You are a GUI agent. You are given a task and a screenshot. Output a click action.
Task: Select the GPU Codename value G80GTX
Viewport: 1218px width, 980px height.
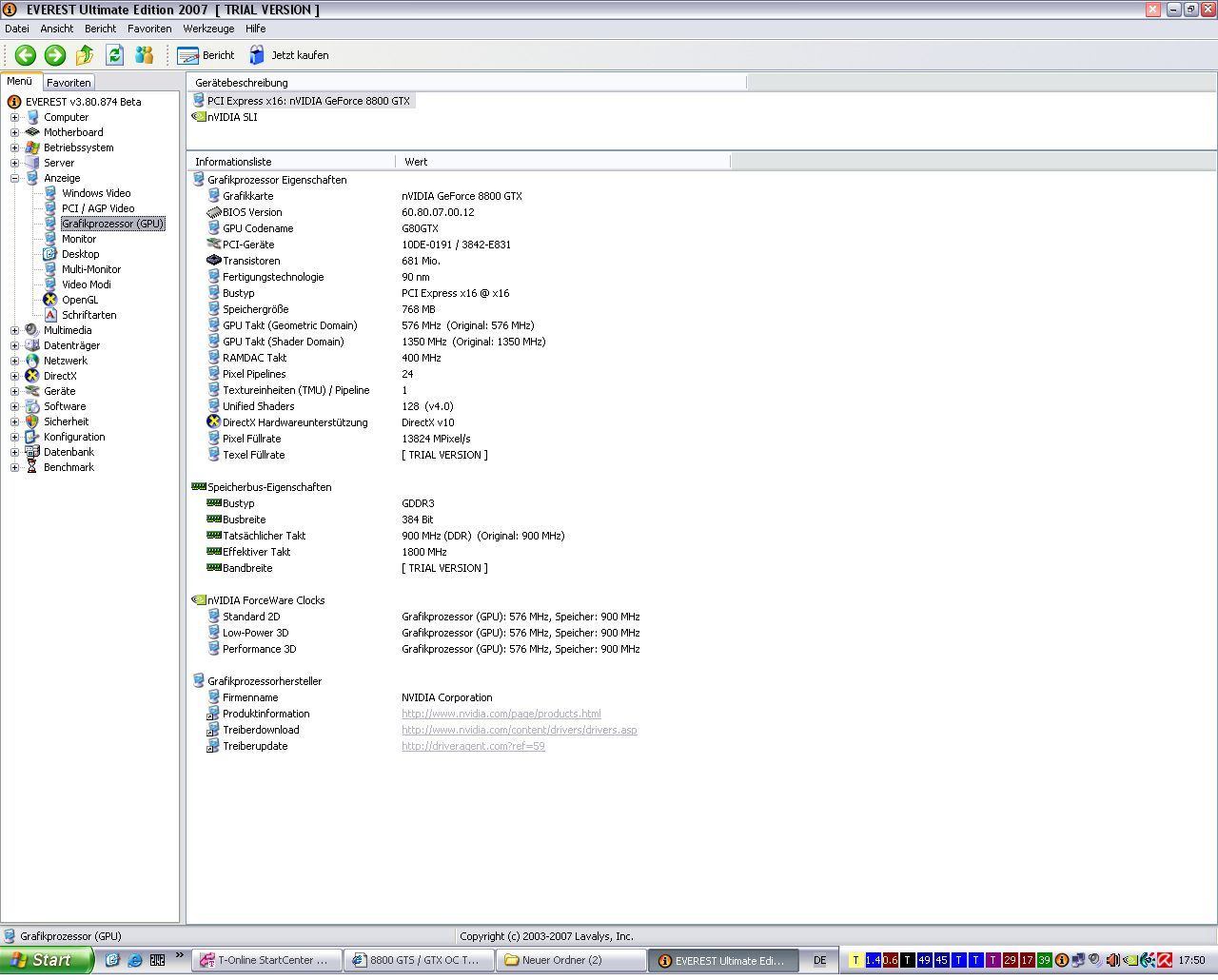(x=420, y=228)
